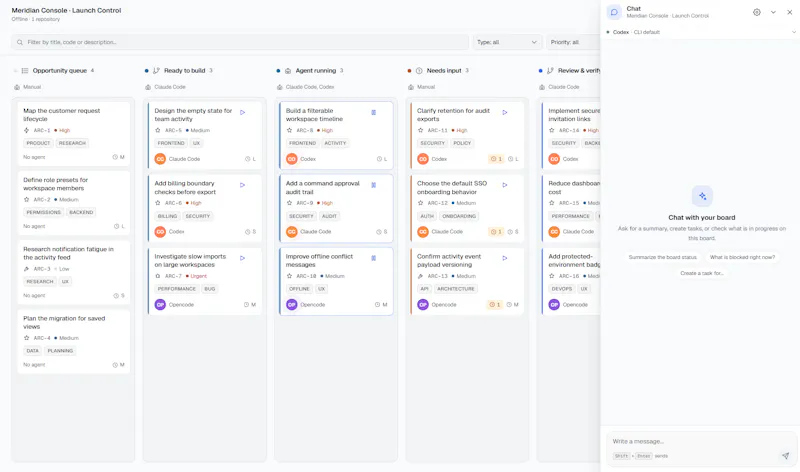Open Implement secure invitation links card
Viewport: 800px width, 472px height.
[x=571, y=135]
